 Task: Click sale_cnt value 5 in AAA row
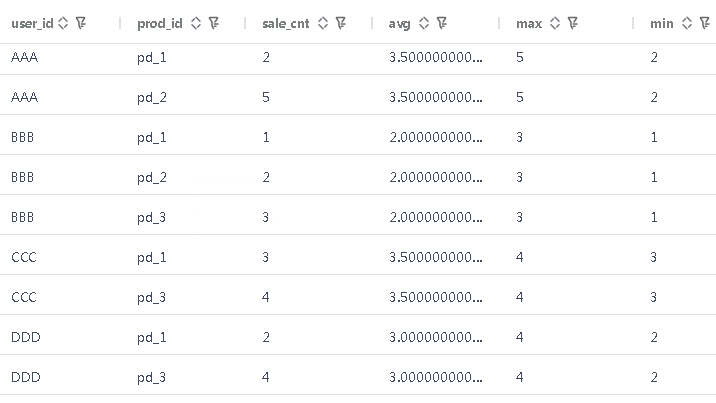266,97
